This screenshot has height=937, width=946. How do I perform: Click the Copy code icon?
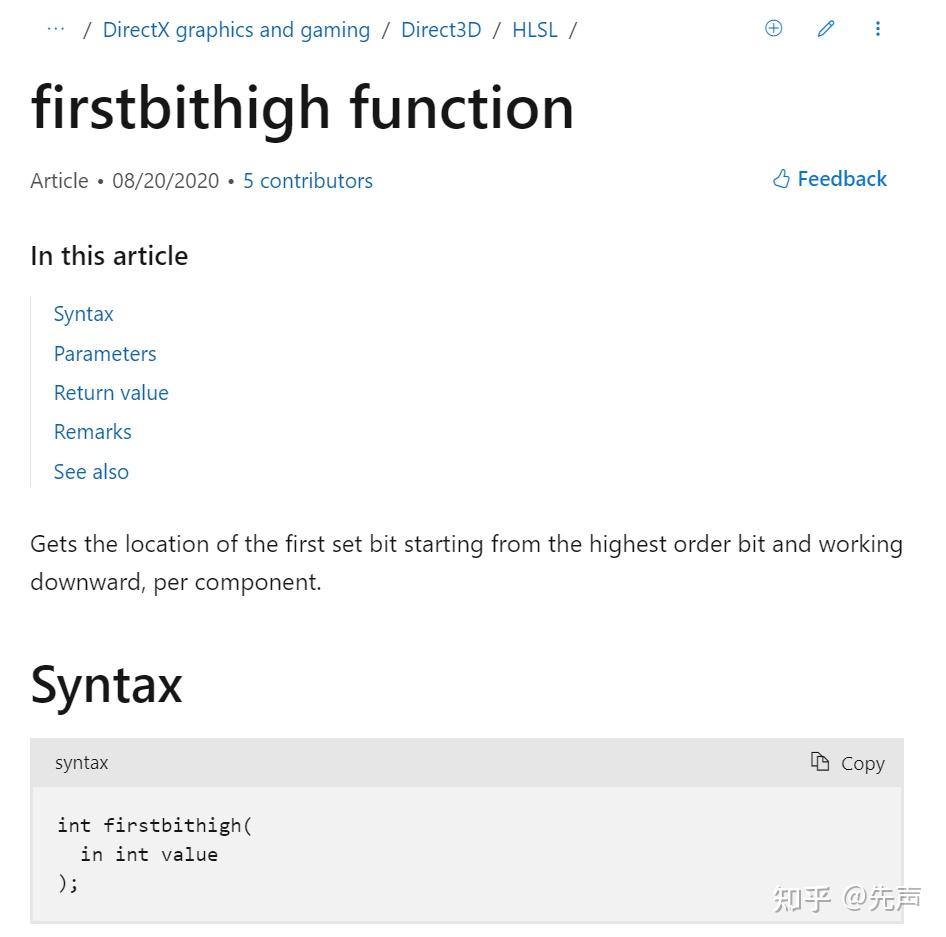pyautogui.click(x=820, y=762)
